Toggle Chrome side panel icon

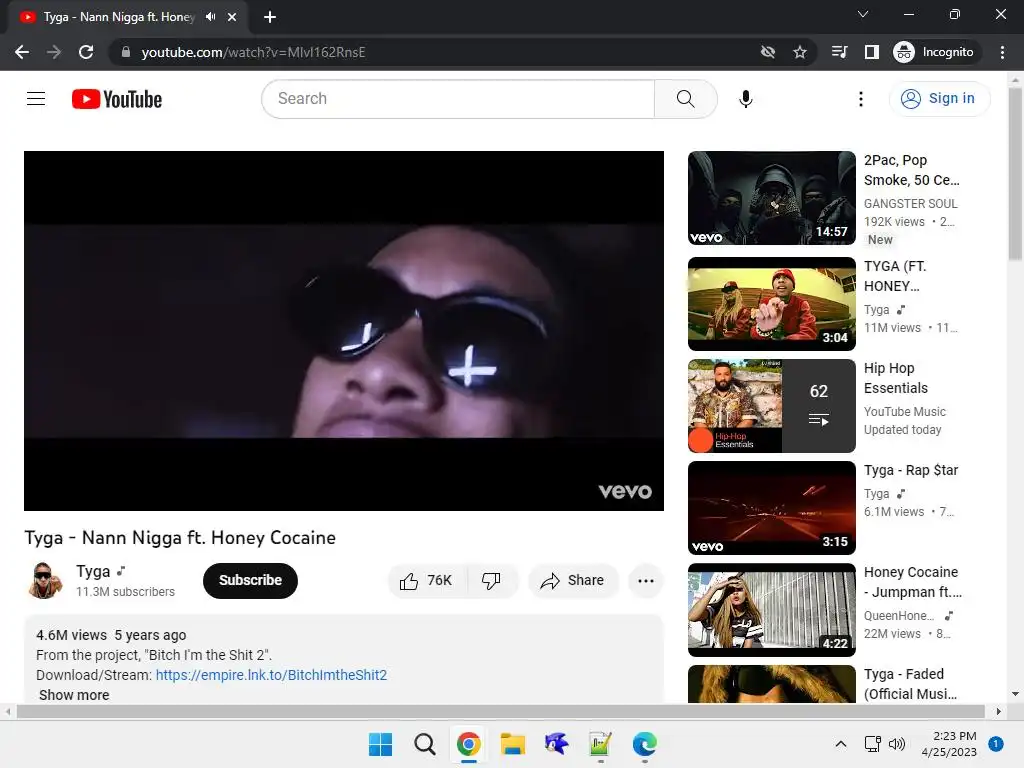coord(872,52)
